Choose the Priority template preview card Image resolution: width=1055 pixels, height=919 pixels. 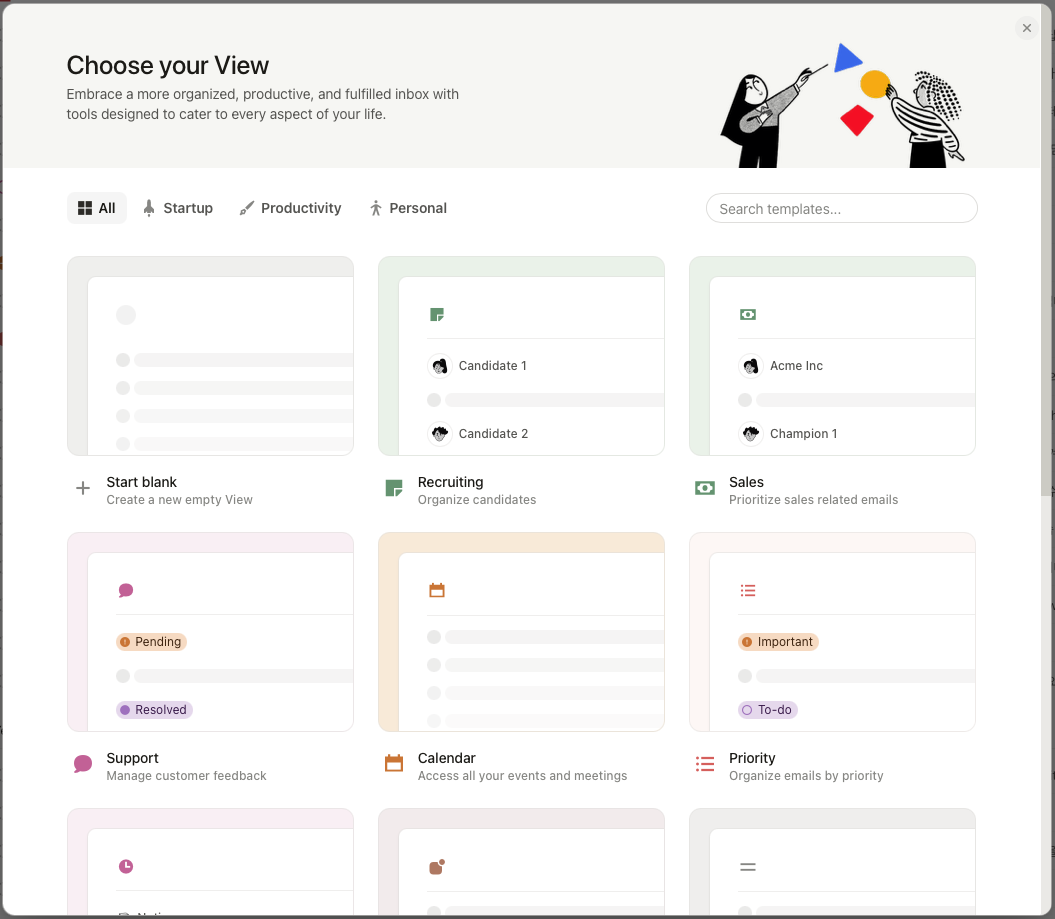(x=832, y=632)
